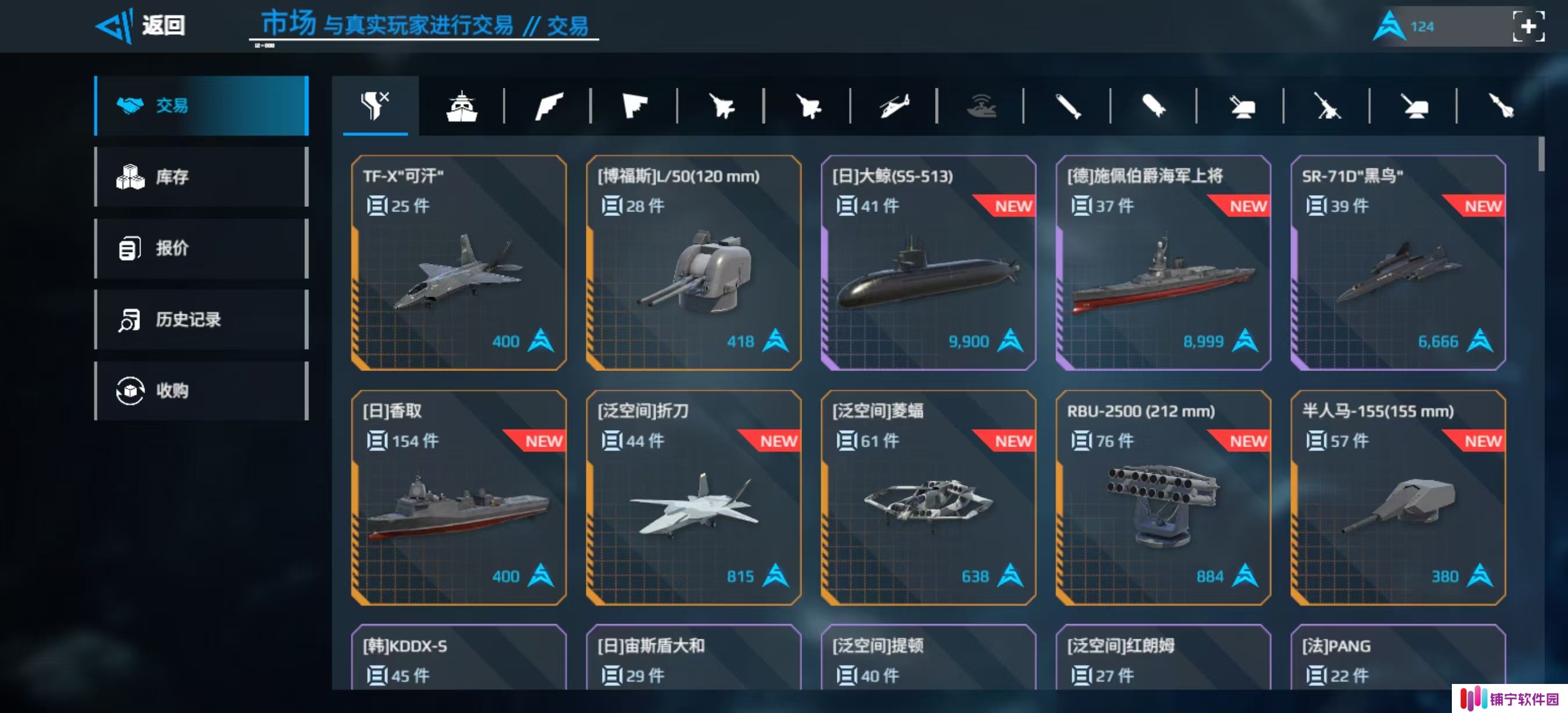Open the 库存 inventory tab
This screenshot has width=1568, height=713.
[202, 177]
